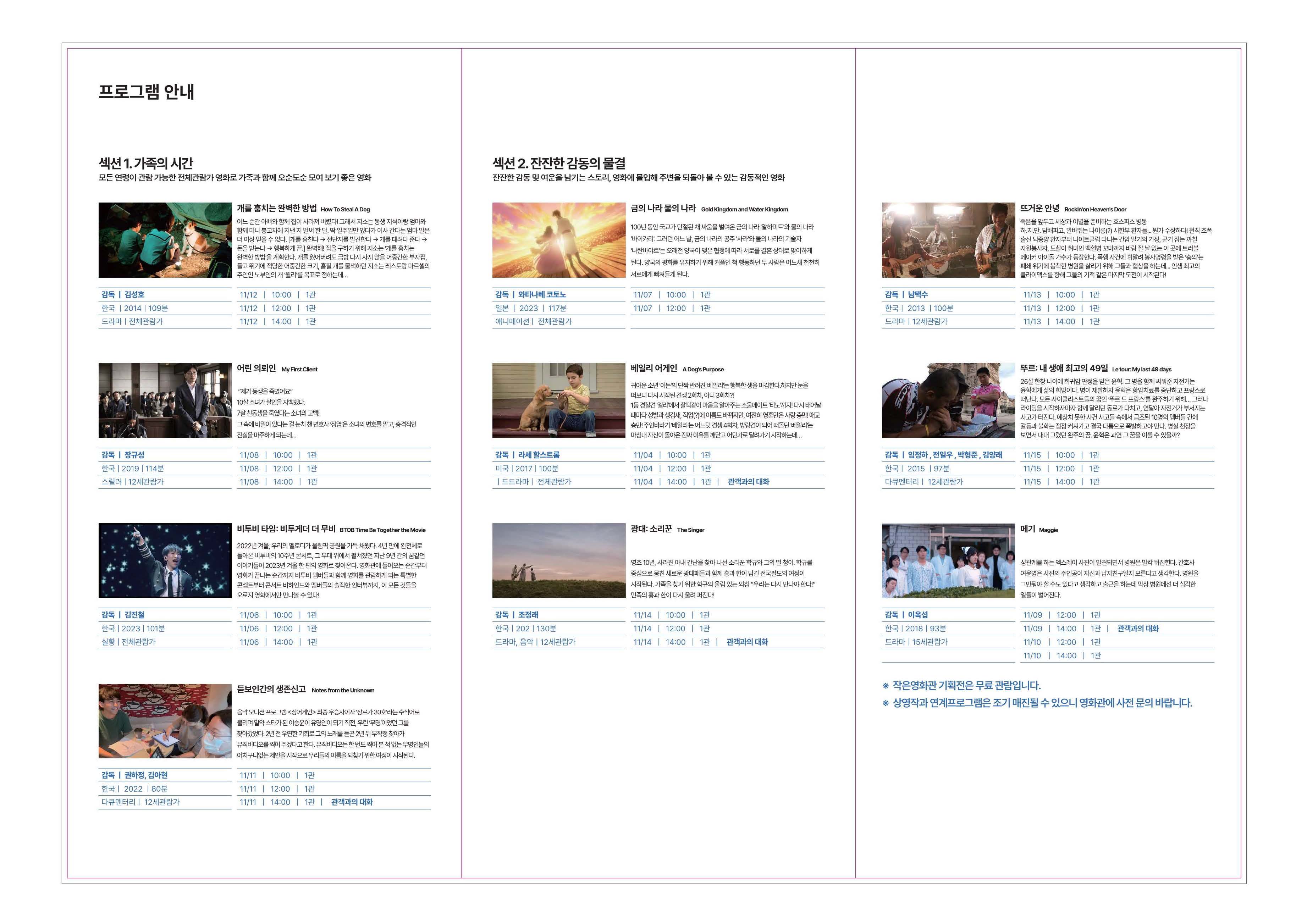Open the BTOB Time concert movie thumbnail
The image size is (1307, 924).
pos(165,560)
